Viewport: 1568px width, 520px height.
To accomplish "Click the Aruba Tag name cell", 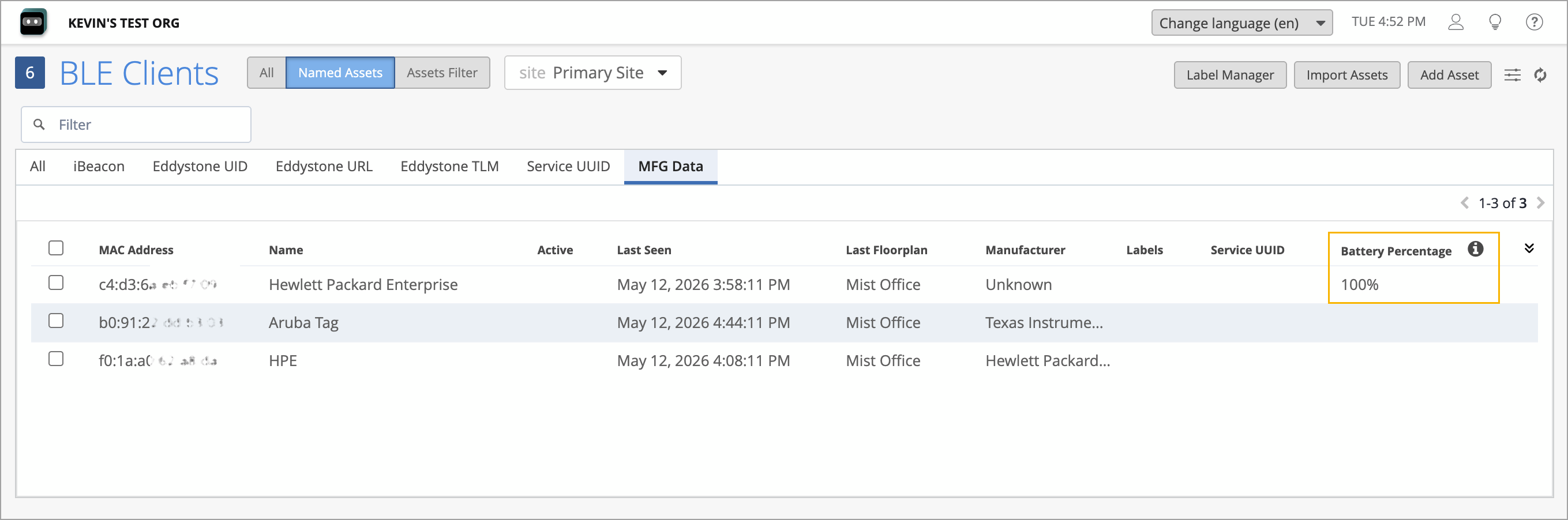I will [303, 323].
